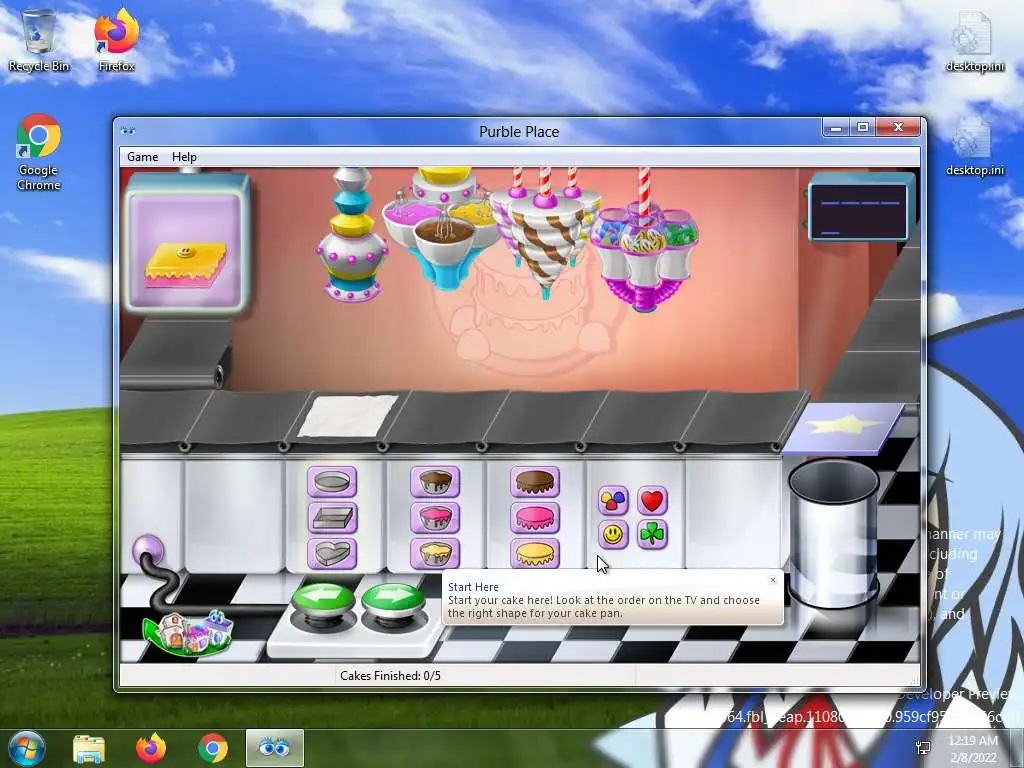Screen dimensions: 1024x768
Task: Select the Google Chrome desktop shortcut
Action: [x=39, y=153]
